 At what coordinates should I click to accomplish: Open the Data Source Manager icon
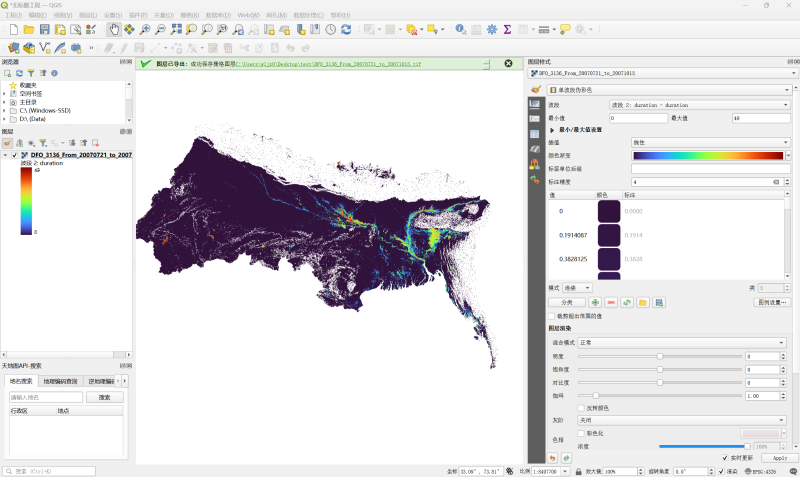[x=14, y=48]
